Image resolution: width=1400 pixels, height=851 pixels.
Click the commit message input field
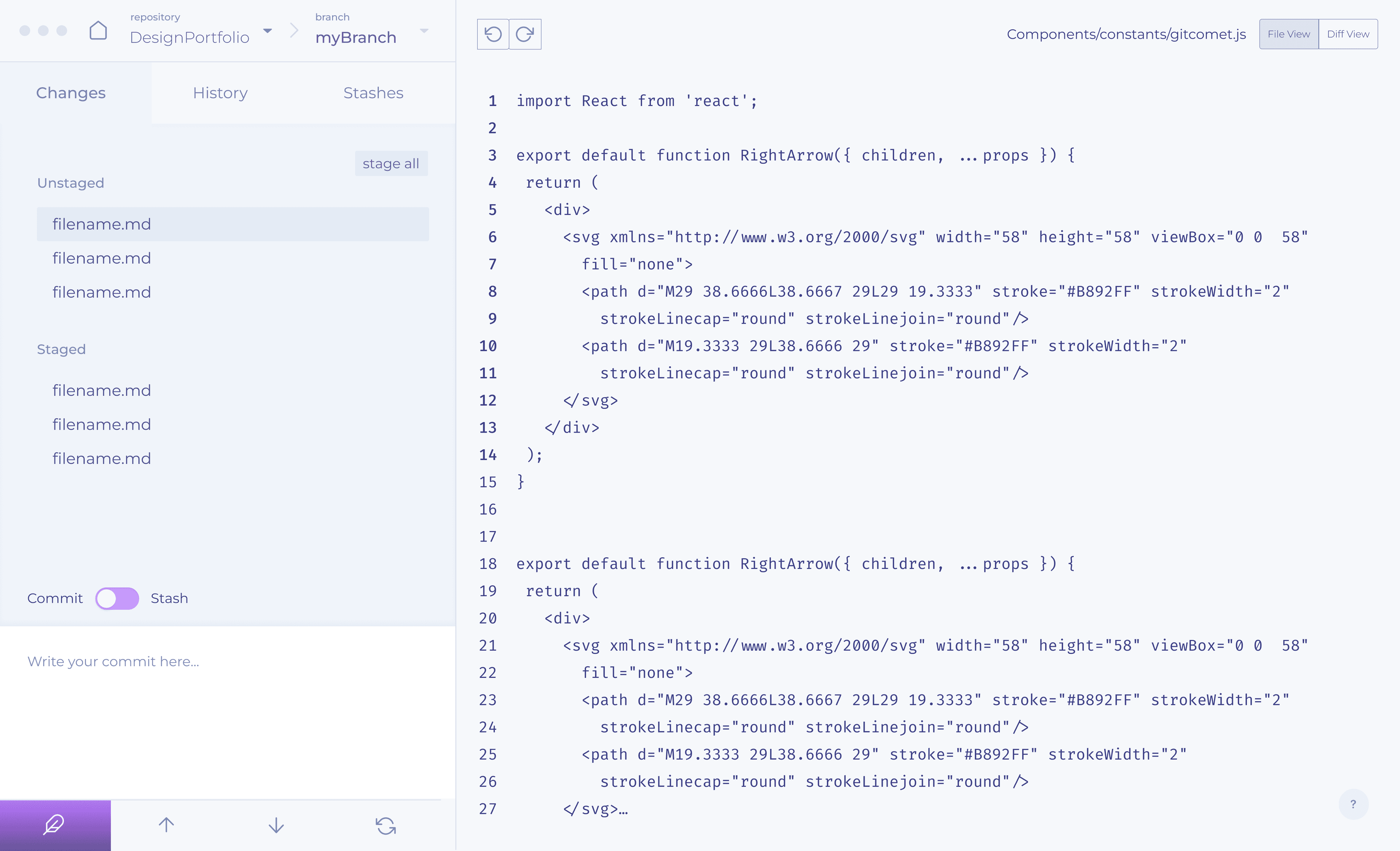227,713
